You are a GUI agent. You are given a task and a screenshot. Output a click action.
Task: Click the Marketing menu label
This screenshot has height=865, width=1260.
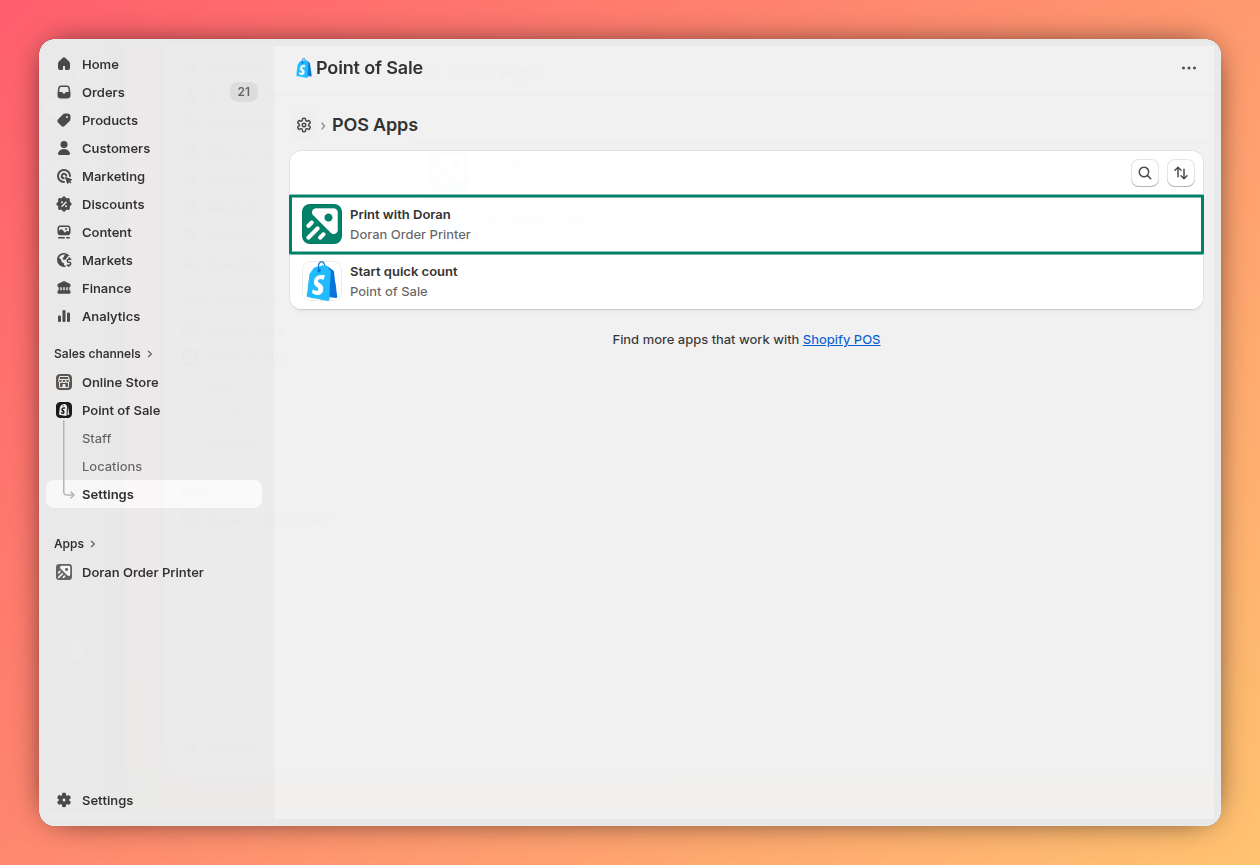(113, 176)
